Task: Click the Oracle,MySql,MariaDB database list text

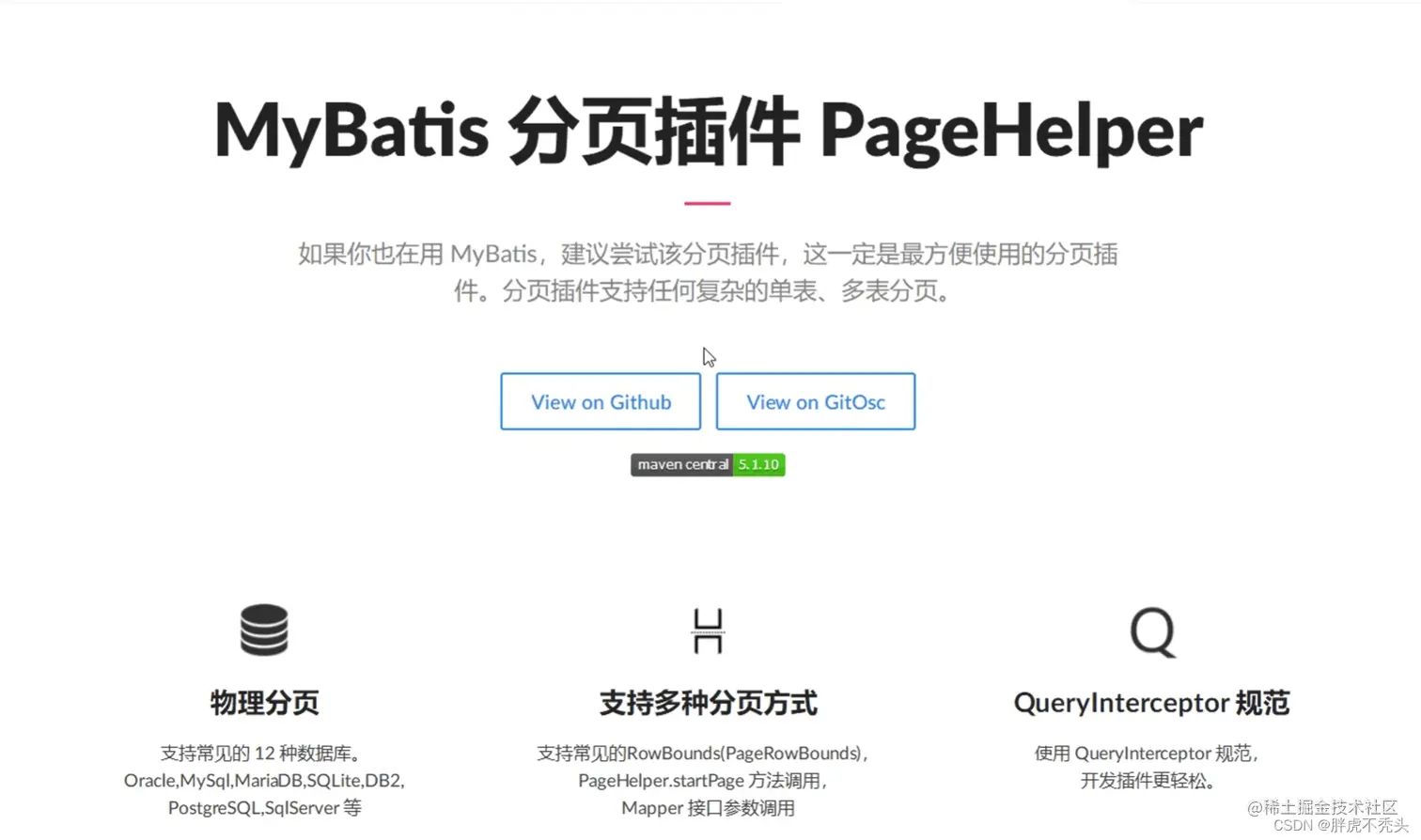Action: click(264, 780)
